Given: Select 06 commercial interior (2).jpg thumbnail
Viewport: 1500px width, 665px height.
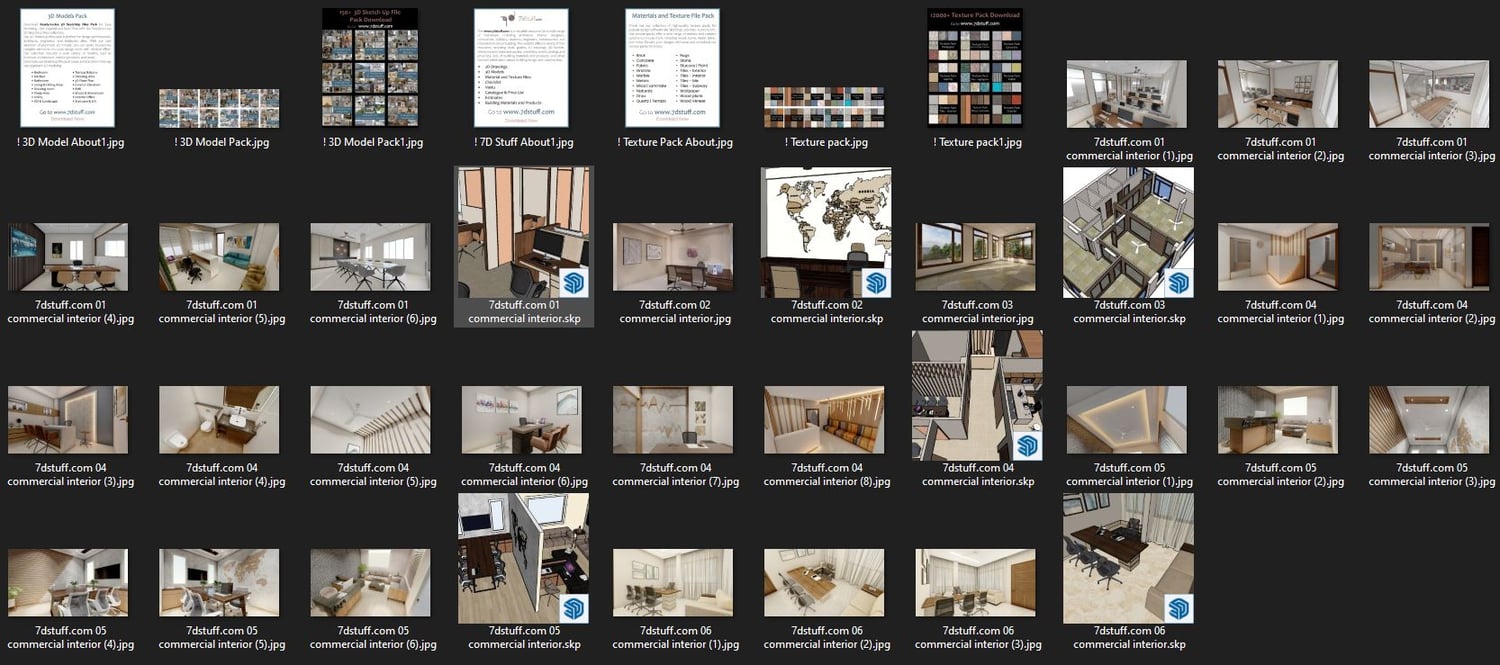Looking at the screenshot, I should 825,583.
